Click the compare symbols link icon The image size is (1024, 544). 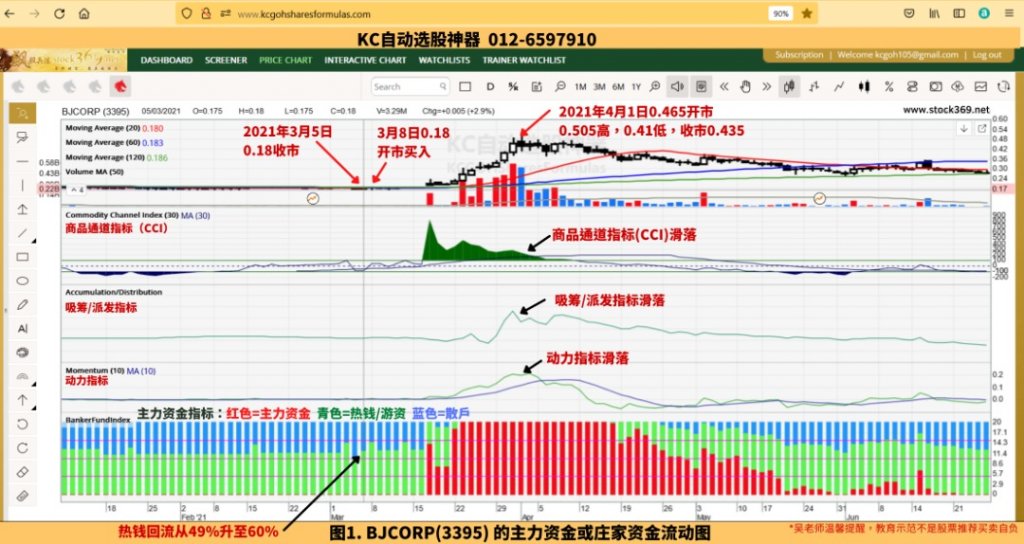point(912,86)
